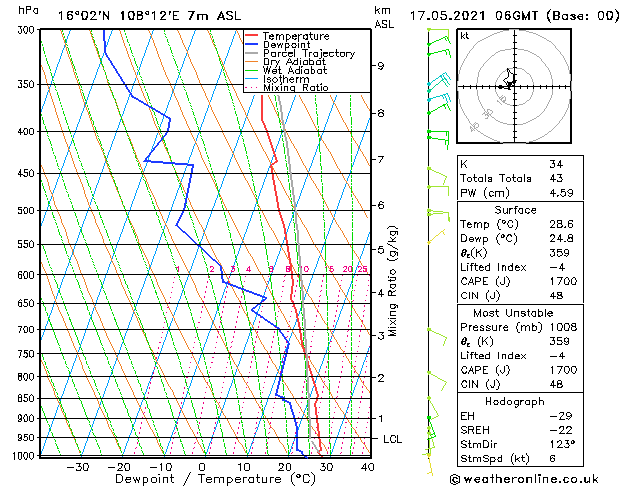
Task: Select the 'Dry Adiabat' legend label
Action: click(294, 62)
